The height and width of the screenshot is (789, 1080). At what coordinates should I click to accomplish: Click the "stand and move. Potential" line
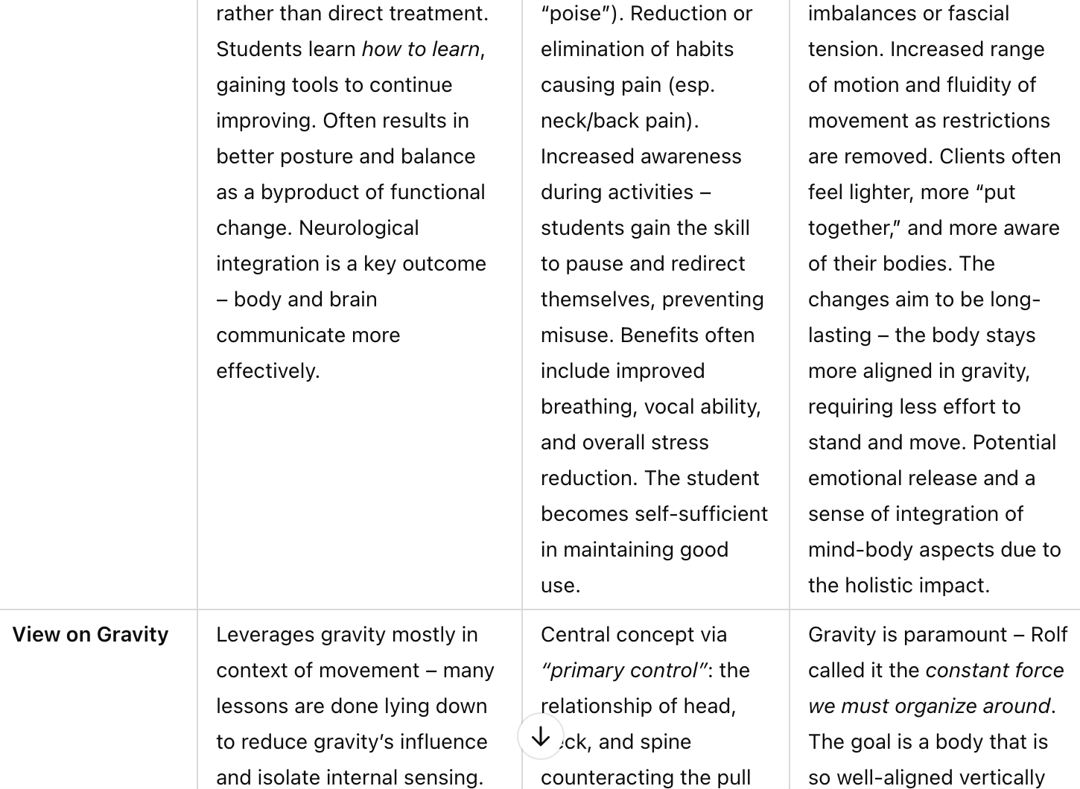tap(932, 443)
